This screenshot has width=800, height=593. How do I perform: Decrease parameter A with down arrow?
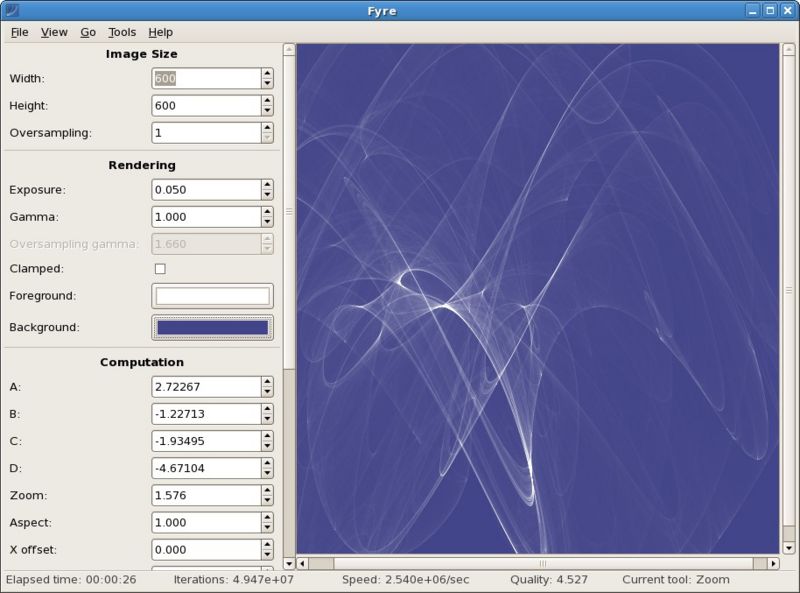click(267, 392)
